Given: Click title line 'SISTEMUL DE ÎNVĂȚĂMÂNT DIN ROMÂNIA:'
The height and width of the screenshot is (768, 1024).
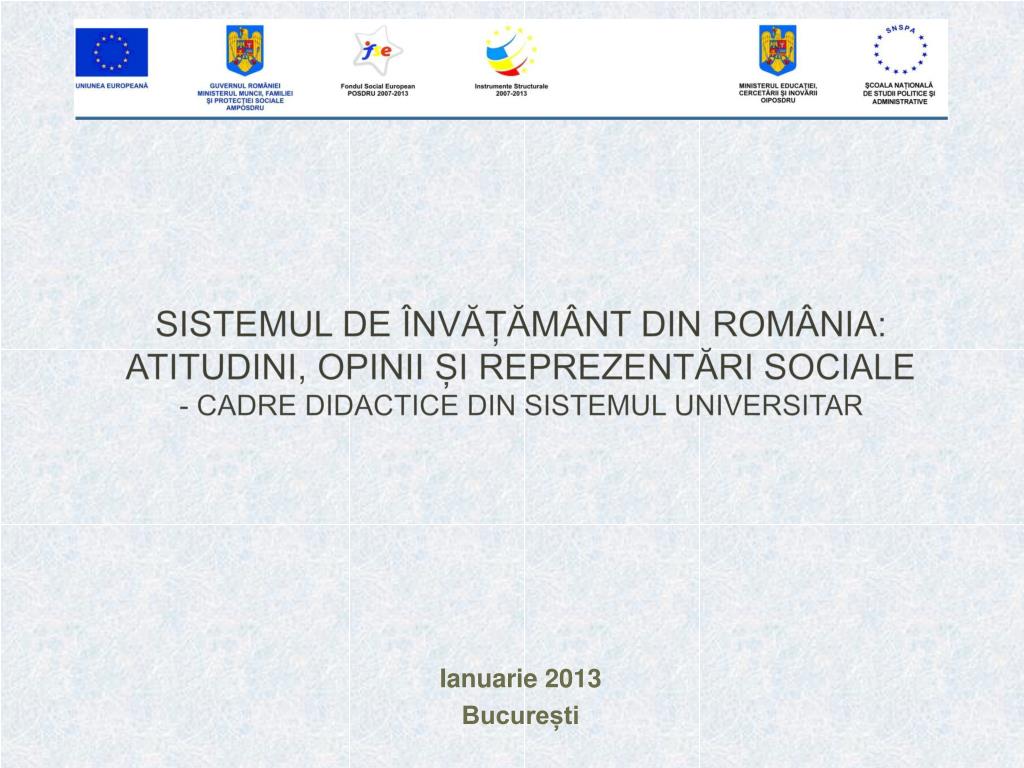Looking at the screenshot, I should [x=520, y=324].
